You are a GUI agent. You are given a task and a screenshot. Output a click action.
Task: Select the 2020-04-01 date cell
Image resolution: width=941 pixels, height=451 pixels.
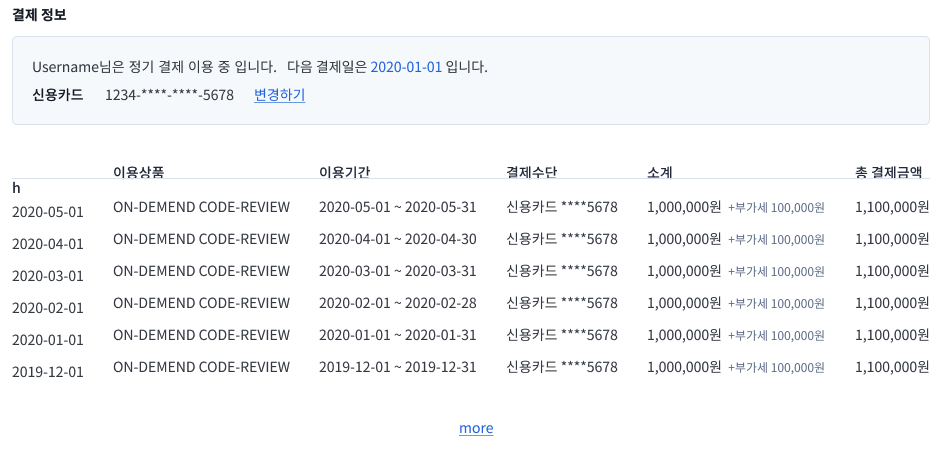click(x=48, y=244)
